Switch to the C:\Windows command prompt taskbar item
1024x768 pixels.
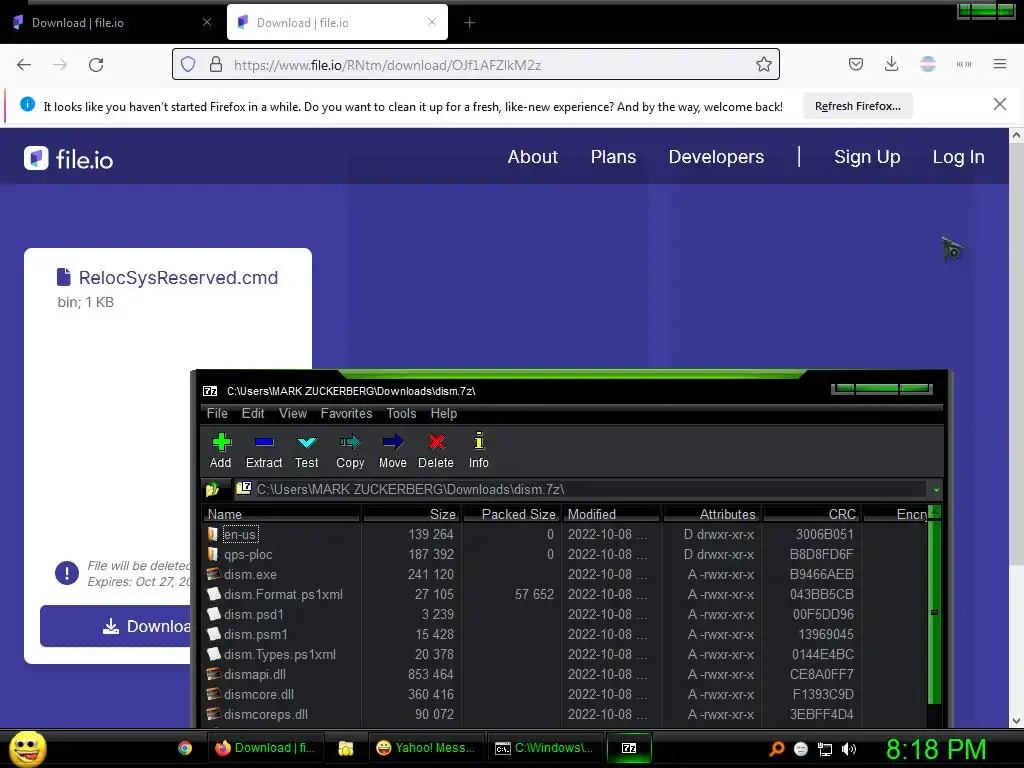(545, 748)
